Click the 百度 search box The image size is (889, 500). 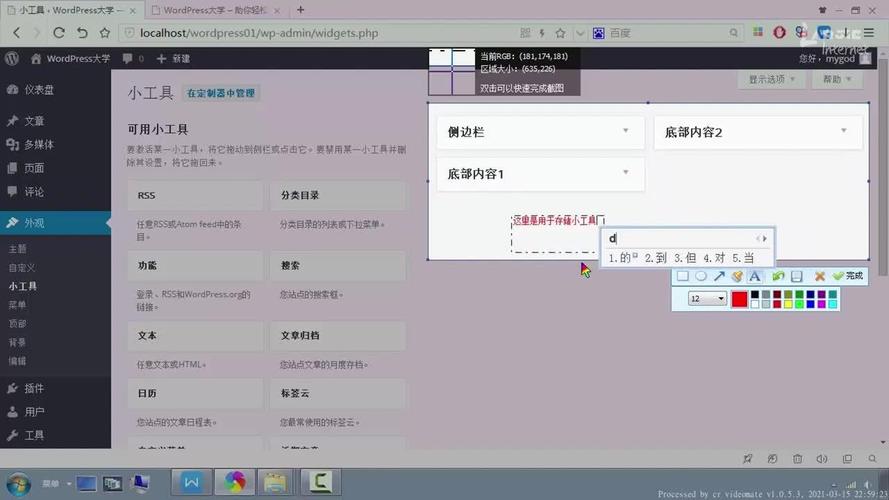click(667, 33)
